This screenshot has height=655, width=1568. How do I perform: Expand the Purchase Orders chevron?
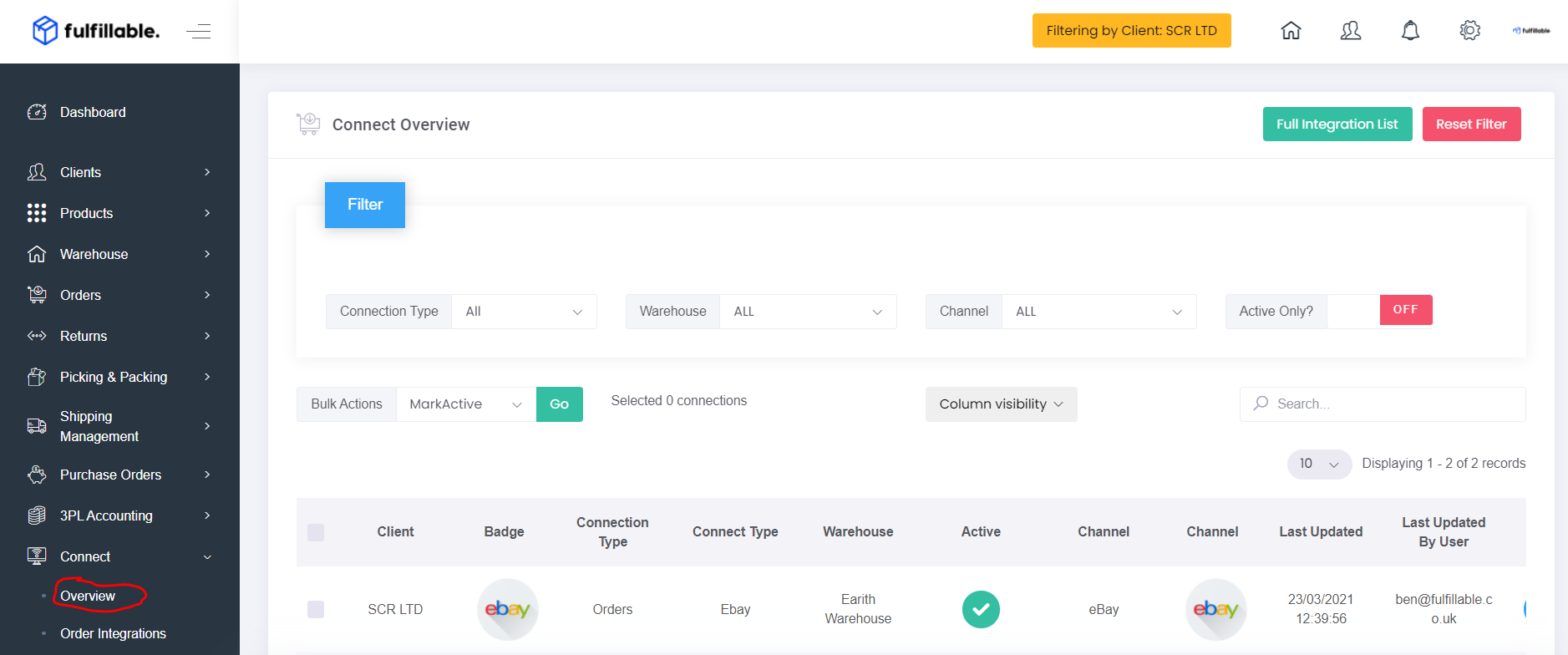pos(207,475)
